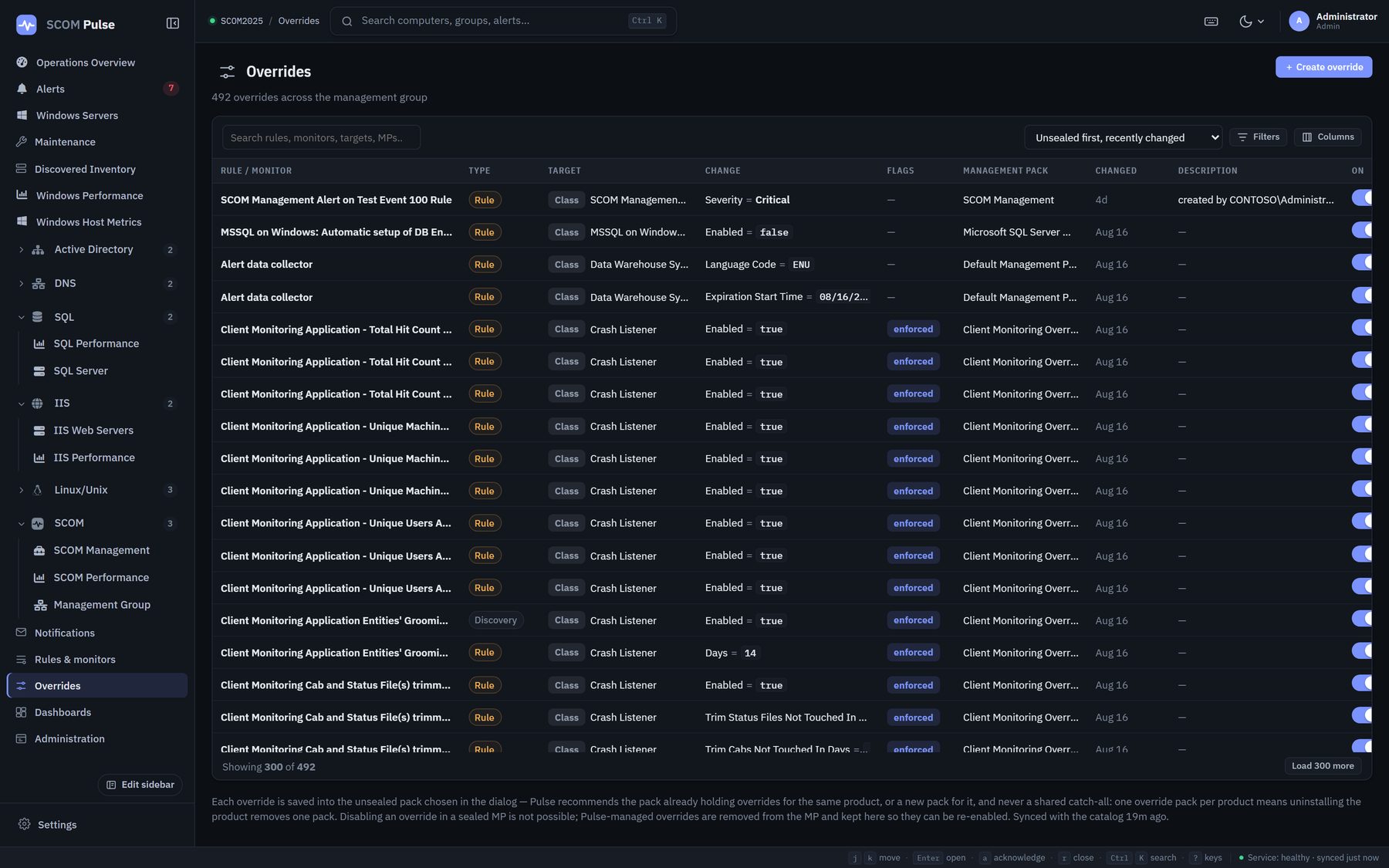Collapse sidebar with the panel icon
The width and height of the screenshot is (1389, 868).
click(x=173, y=24)
